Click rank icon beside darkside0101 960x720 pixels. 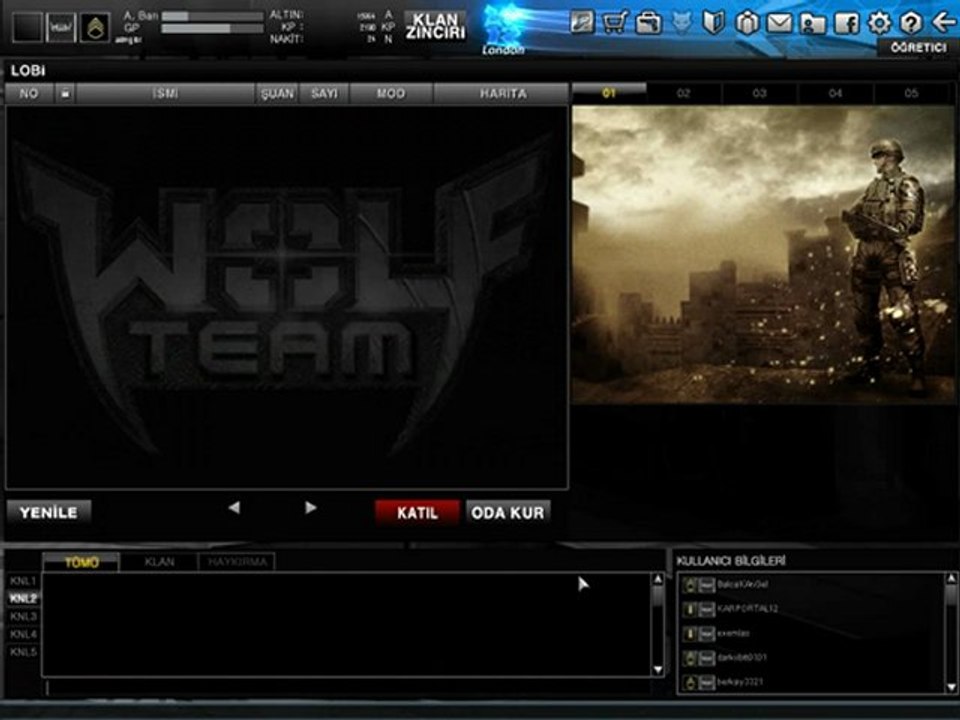tap(691, 658)
